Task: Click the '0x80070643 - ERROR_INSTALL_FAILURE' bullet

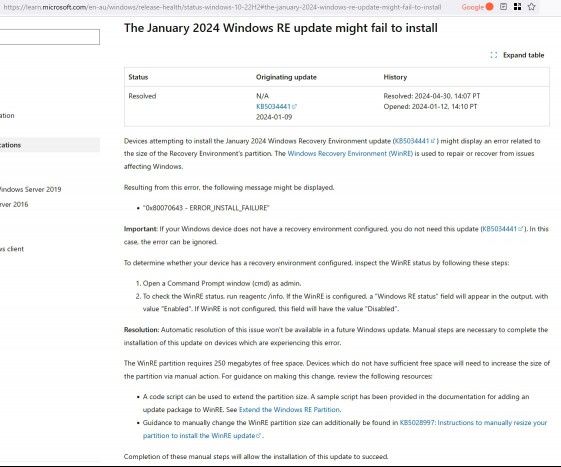Action: pos(206,208)
